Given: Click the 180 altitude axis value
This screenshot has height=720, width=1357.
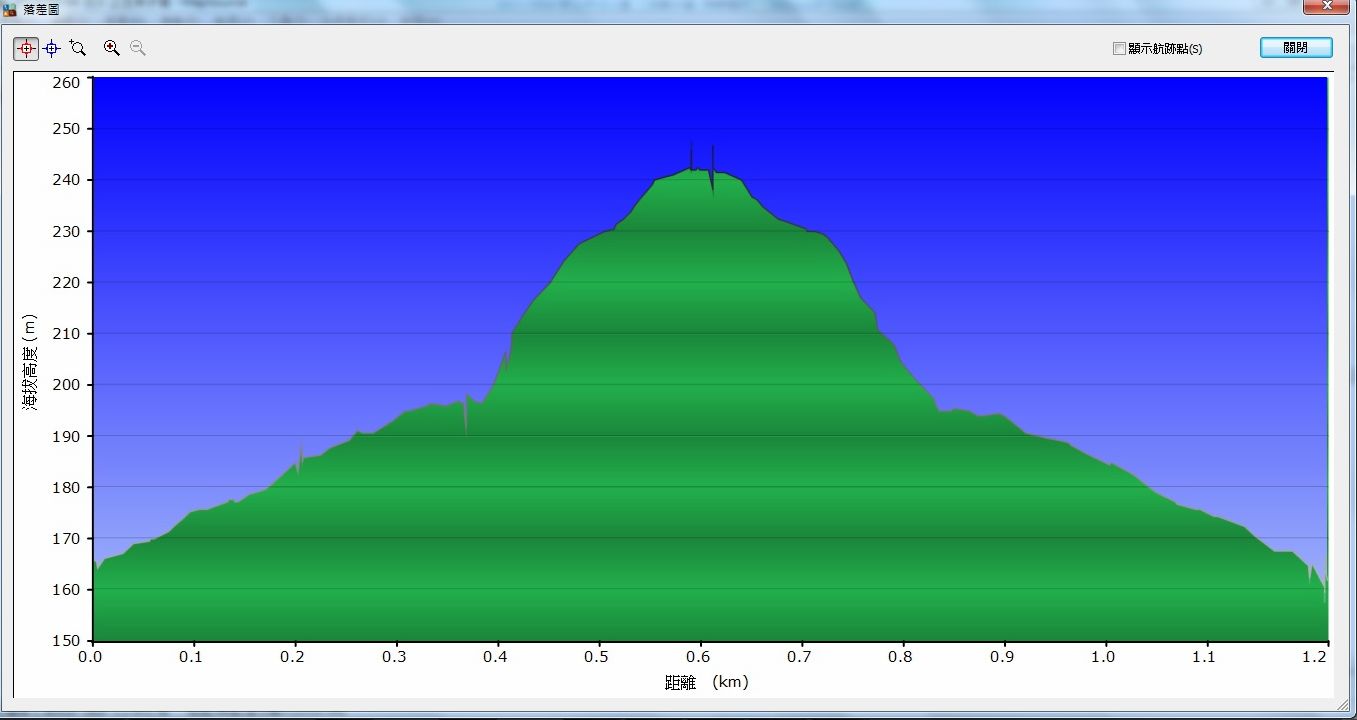Looking at the screenshot, I should point(66,487).
